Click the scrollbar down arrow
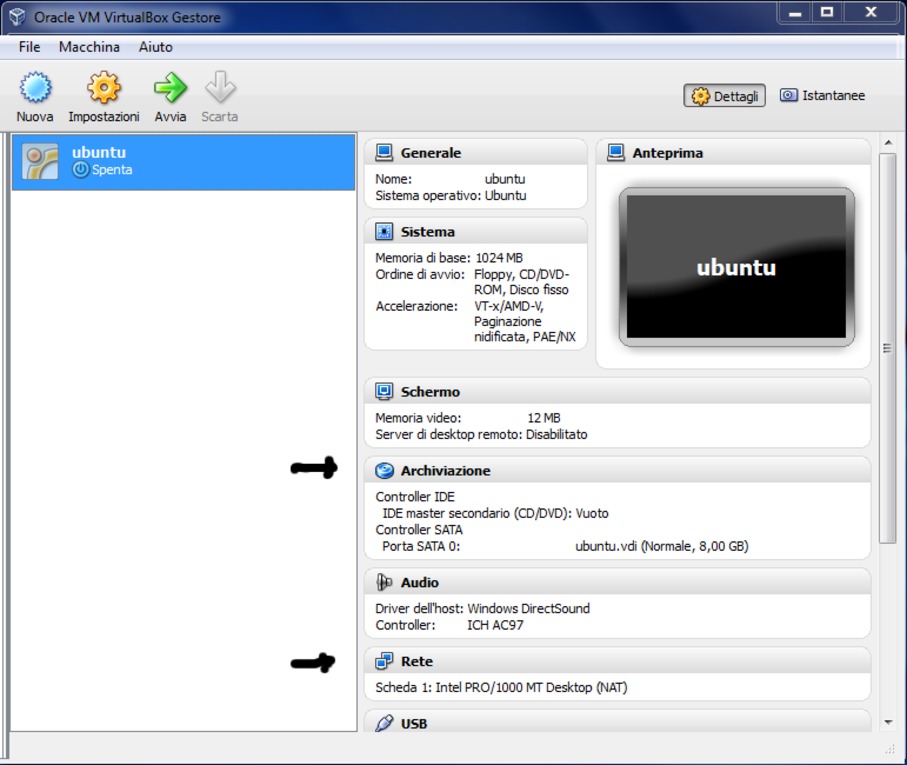Screen dimensions: 907x765 coord(888,722)
